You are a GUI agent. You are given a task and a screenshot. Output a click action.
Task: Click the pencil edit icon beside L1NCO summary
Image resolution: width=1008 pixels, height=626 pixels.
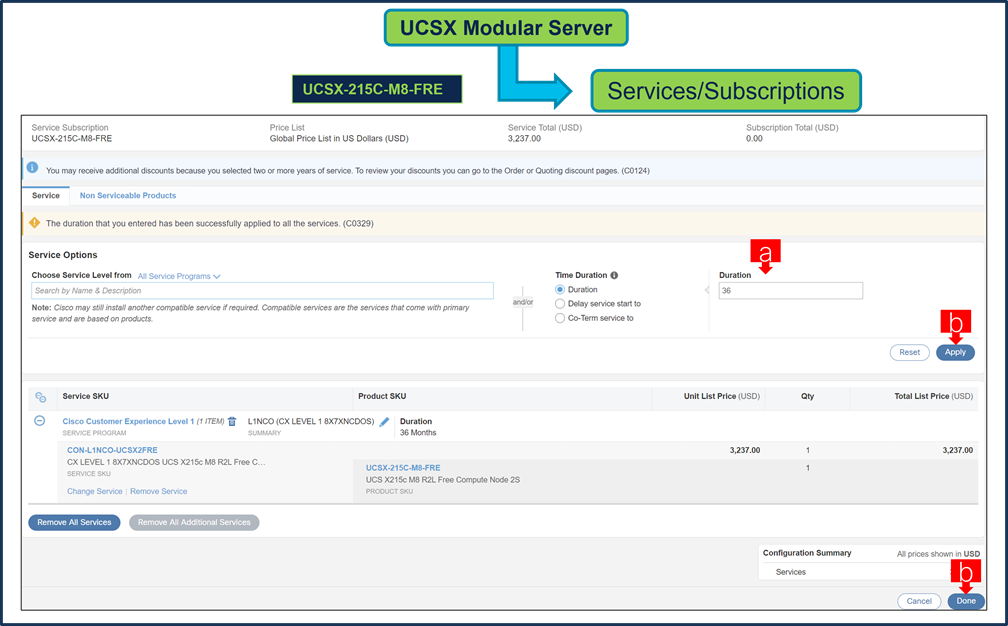(384, 422)
